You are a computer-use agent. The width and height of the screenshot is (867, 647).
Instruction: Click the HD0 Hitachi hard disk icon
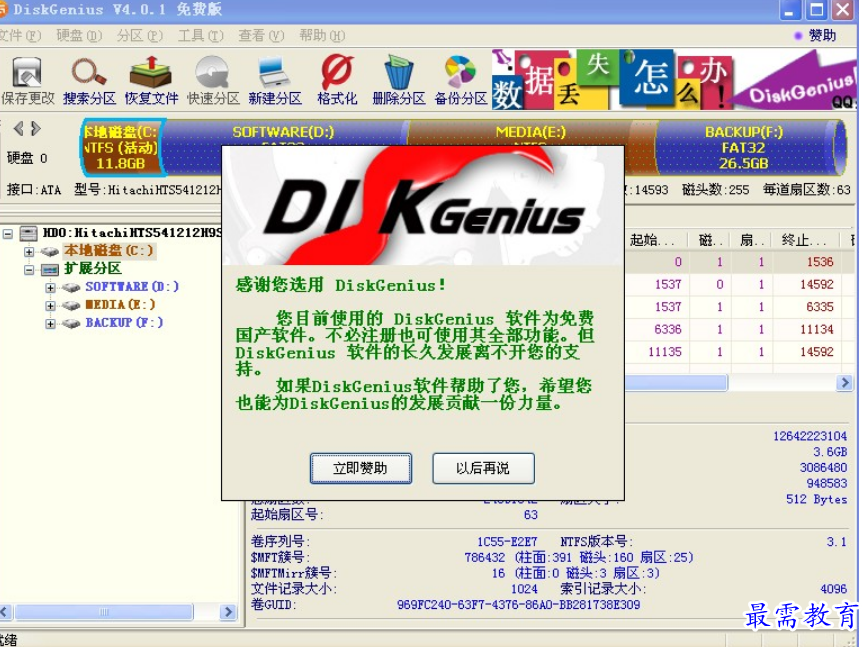point(29,233)
